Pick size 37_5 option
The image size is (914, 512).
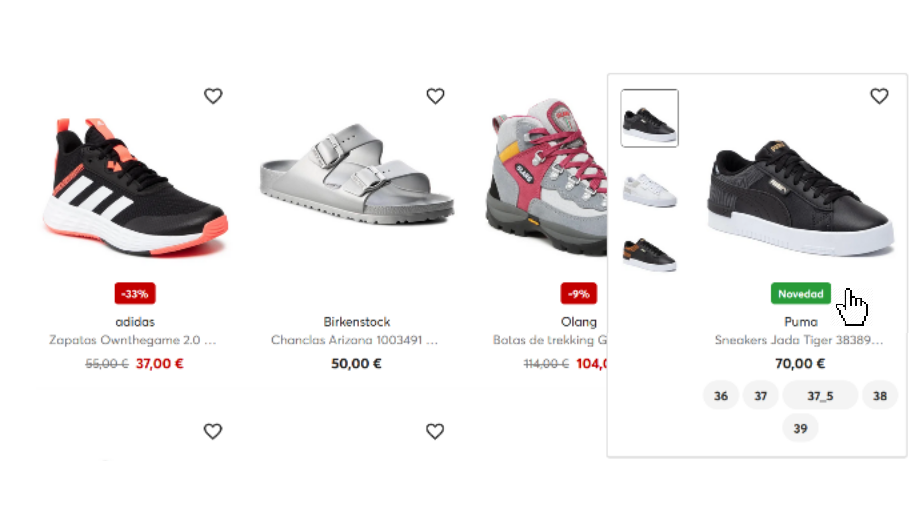(820, 396)
